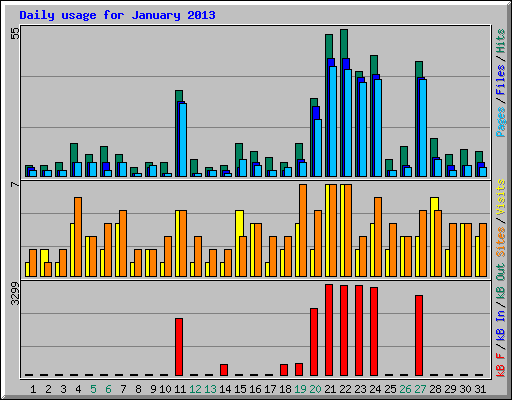Click green weekend day label '20'
Screen dimensions: 512x400
pos(315,389)
